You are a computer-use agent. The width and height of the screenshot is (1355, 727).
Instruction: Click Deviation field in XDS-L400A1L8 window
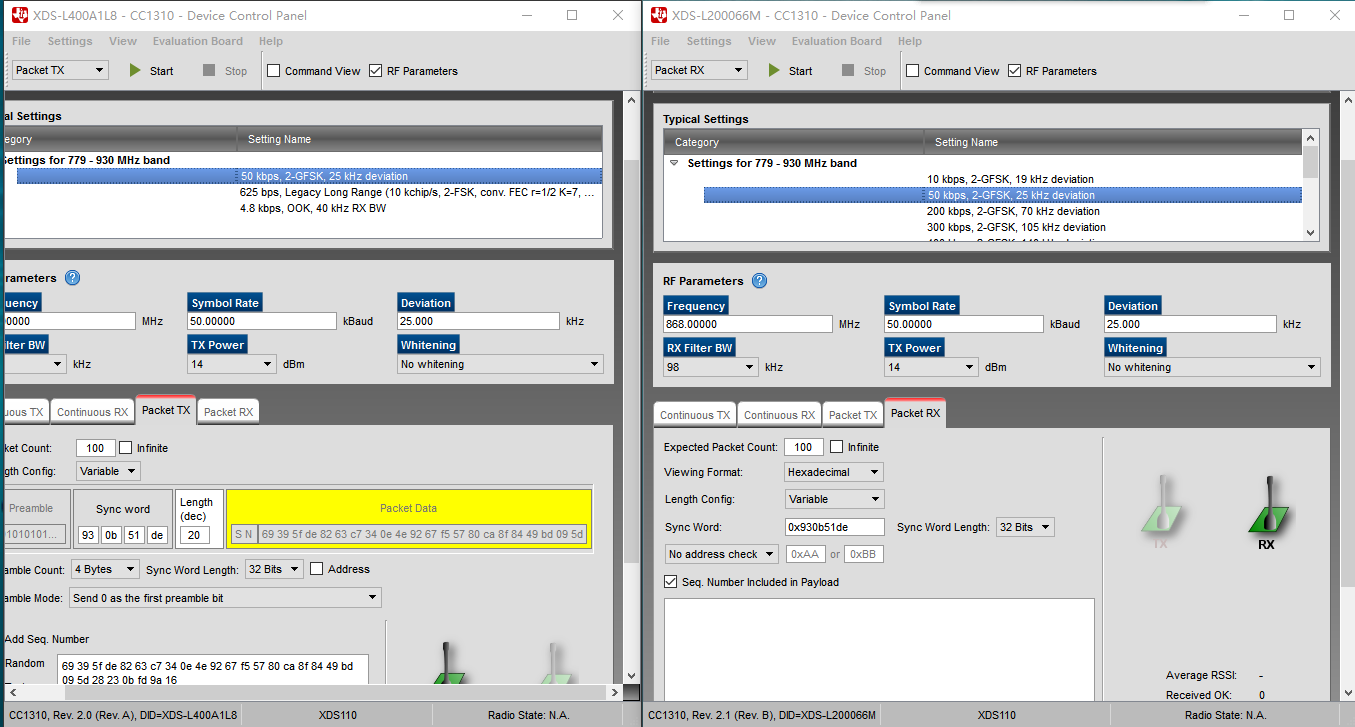(478, 321)
